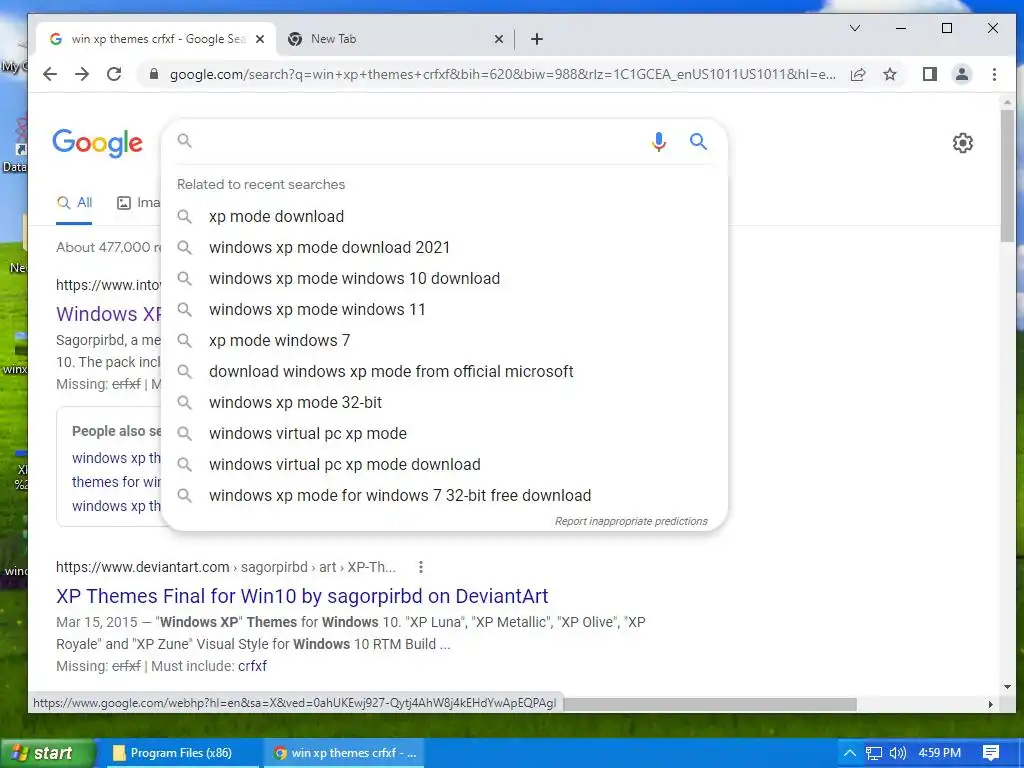This screenshot has width=1024, height=768.
Task: Open the notification center icon
Action: tap(991, 753)
